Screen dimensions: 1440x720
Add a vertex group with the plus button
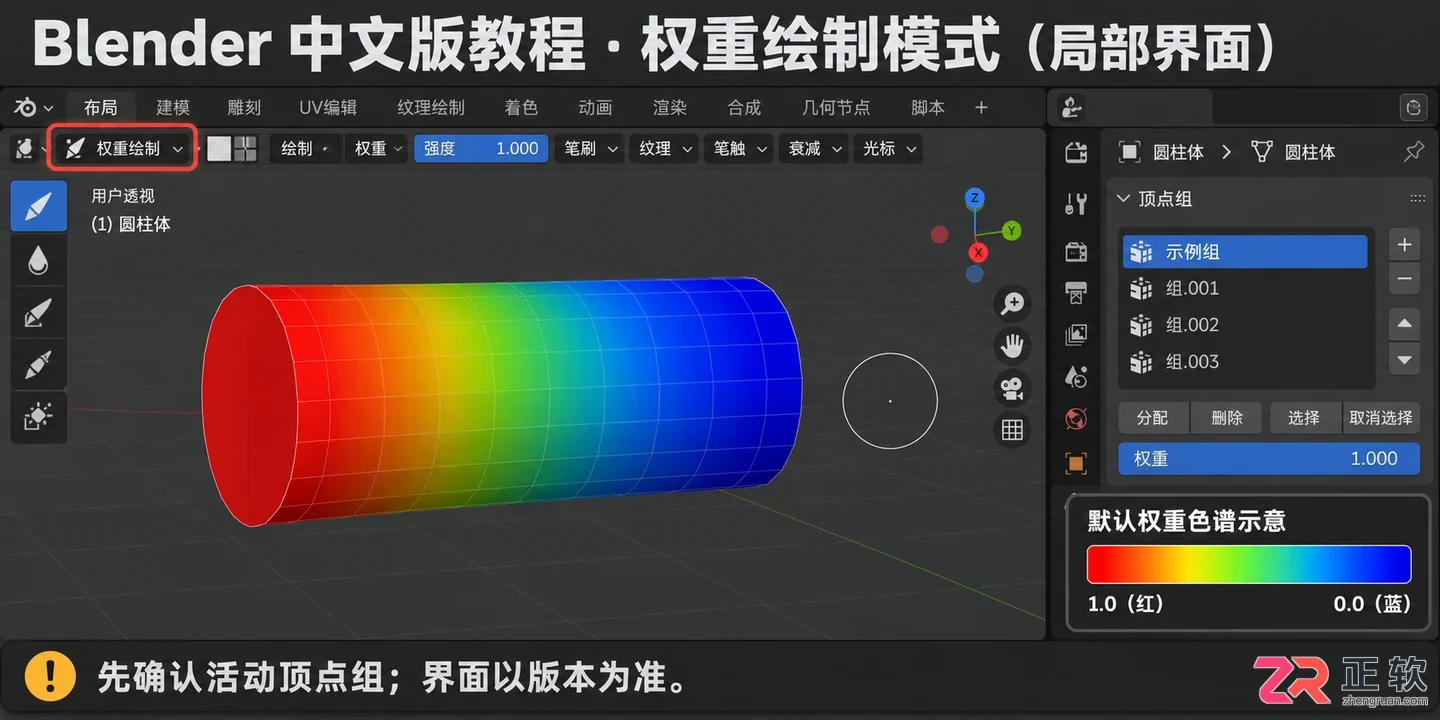tap(1405, 245)
